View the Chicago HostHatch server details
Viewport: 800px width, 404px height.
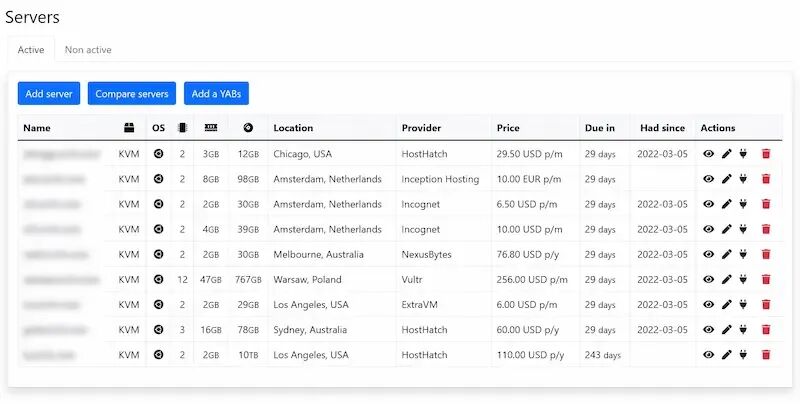click(708, 154)
